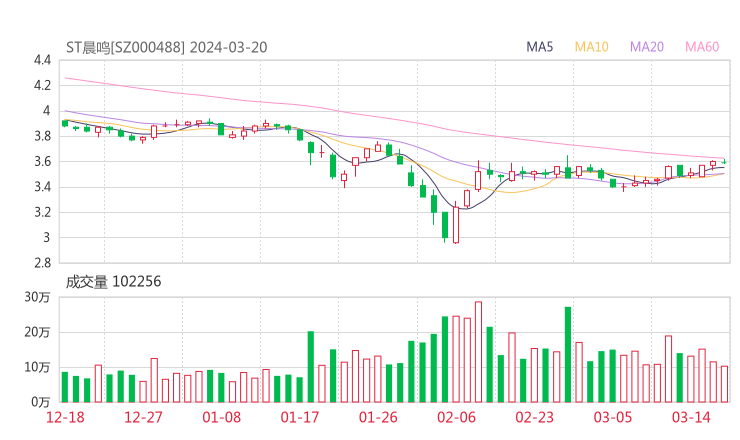Click the 10万 volume axis label

point(37,367)
